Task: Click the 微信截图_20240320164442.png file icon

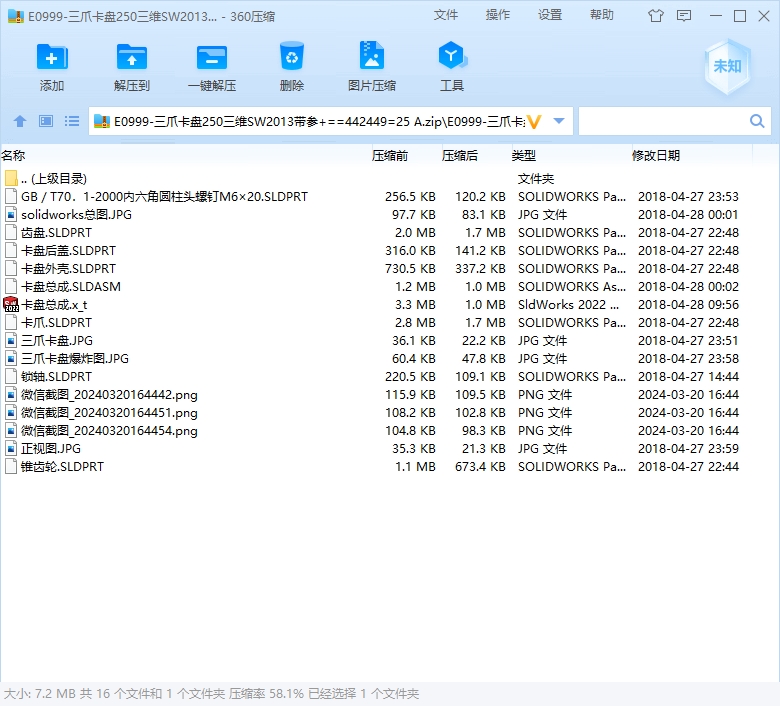Action: coord(11,395)
